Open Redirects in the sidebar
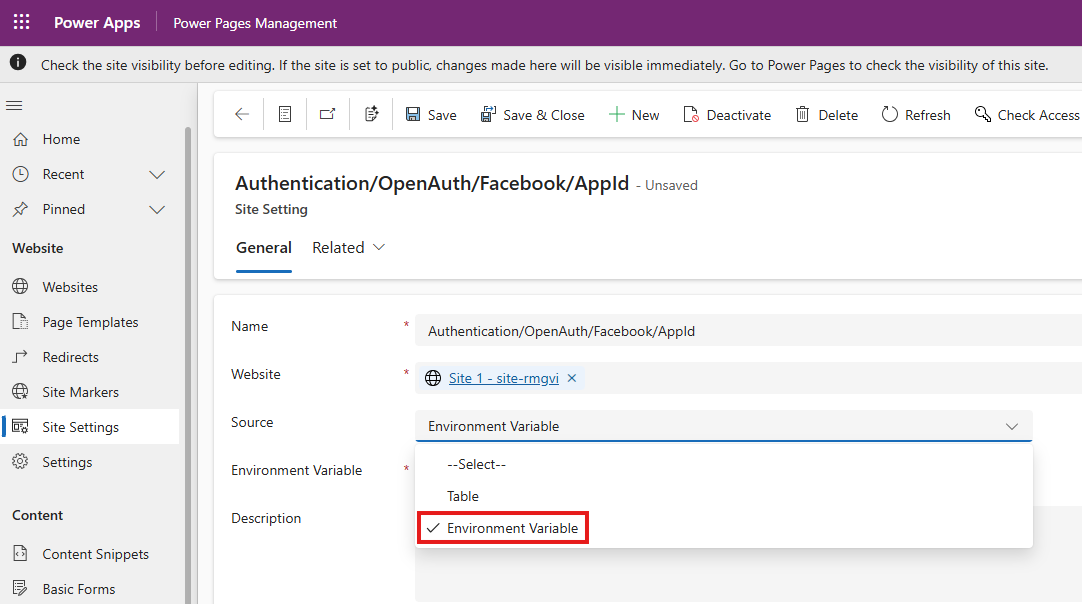This screenshot has width=1082, height=604. click(x=90, y=357)
